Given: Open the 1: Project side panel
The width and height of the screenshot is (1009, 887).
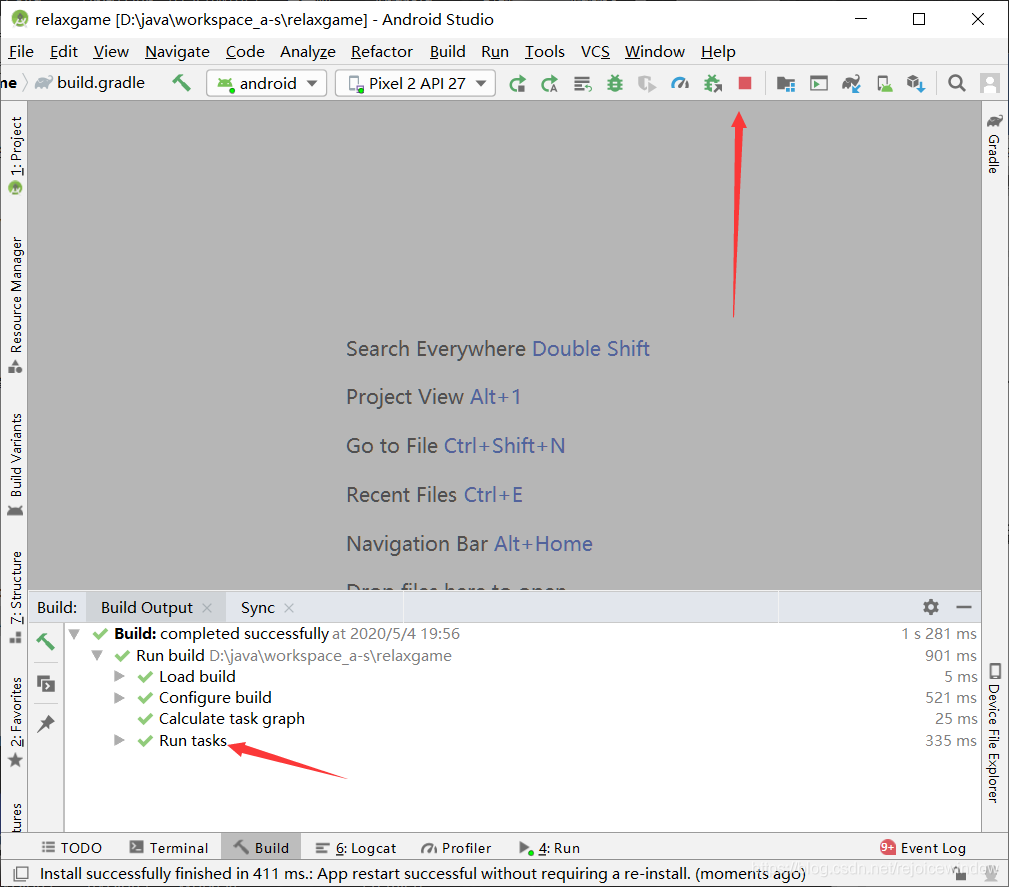Looking at the screenshot, I should pyautogui.click(x=15, y=155).
